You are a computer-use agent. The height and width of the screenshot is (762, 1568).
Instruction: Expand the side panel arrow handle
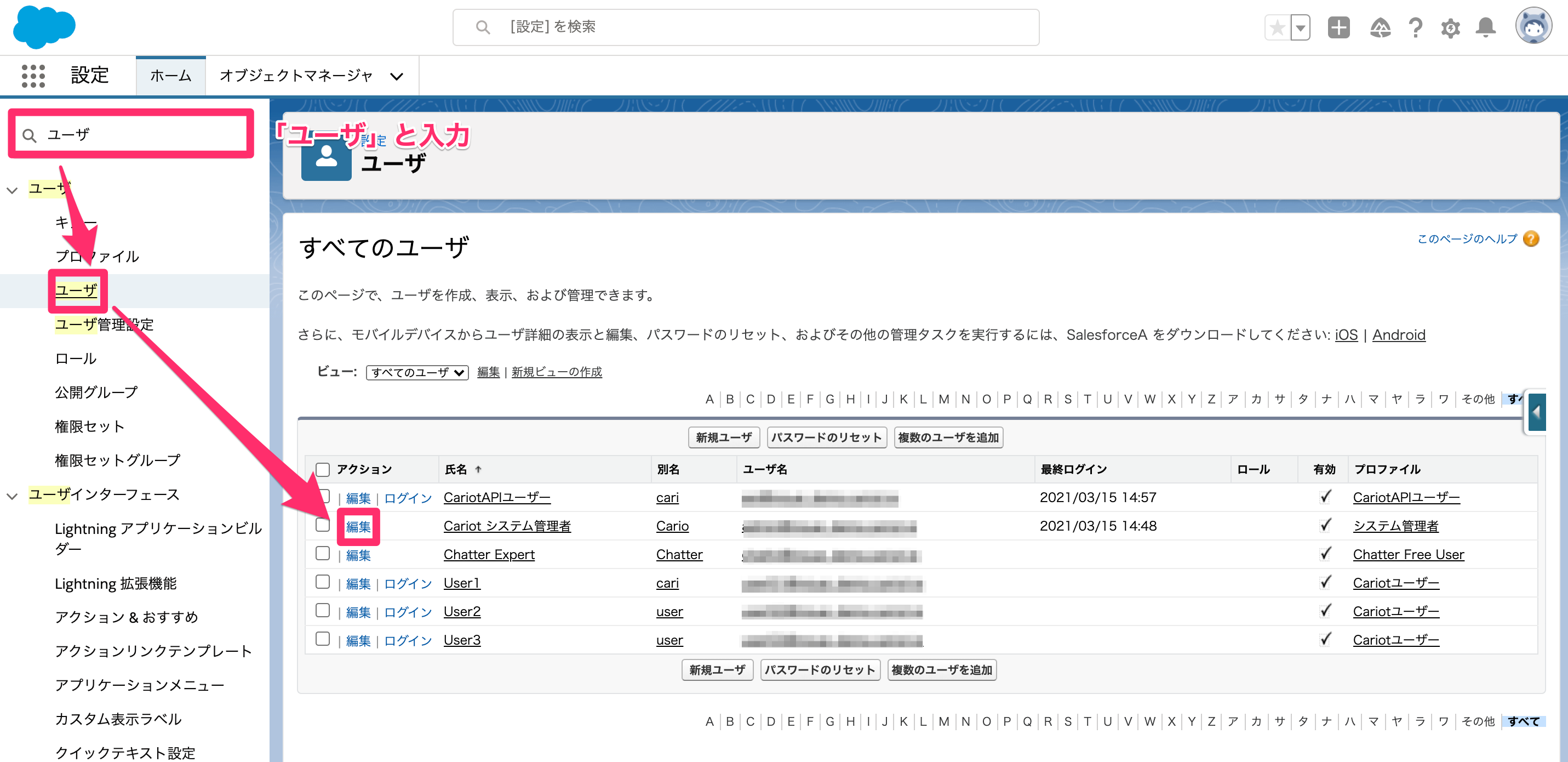tap(1536, 412)
